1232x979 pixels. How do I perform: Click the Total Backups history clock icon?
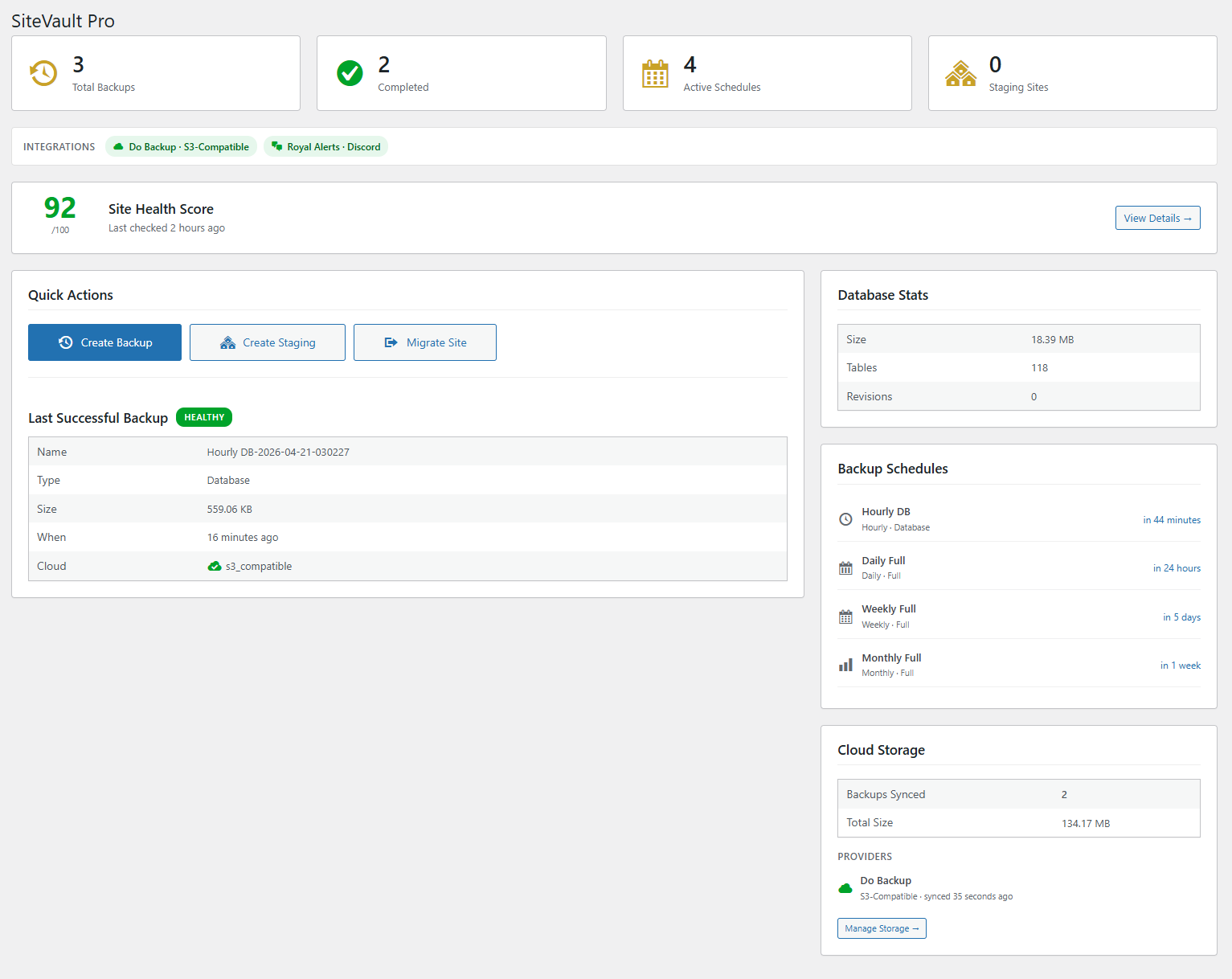pos(43,73)
